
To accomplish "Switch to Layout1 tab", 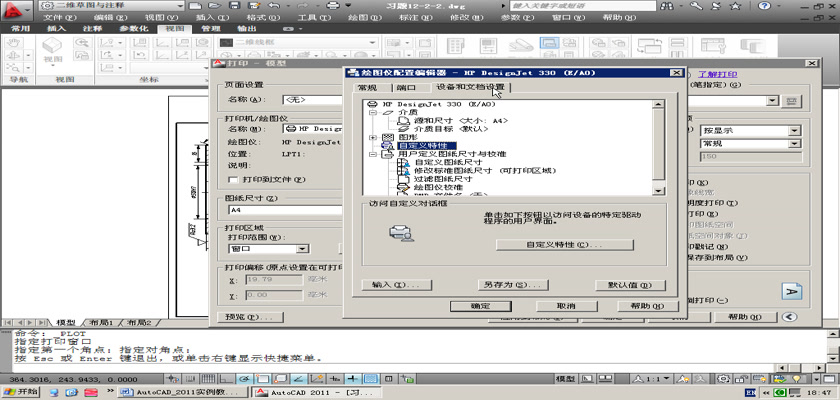I will tap(101, 323).
